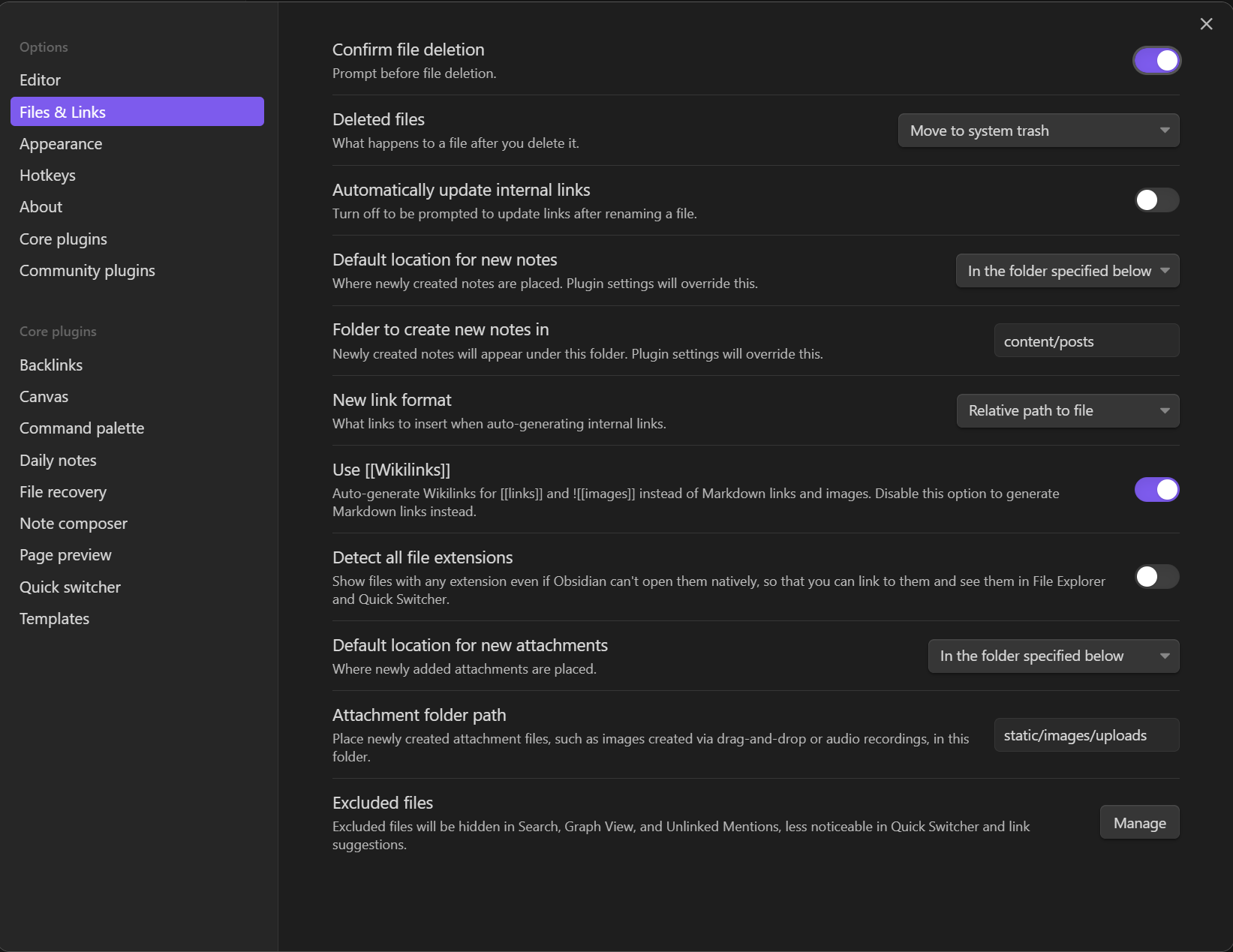Click the Manage button for excluded files
1233x952 pixels.
tap(1139, 822)
